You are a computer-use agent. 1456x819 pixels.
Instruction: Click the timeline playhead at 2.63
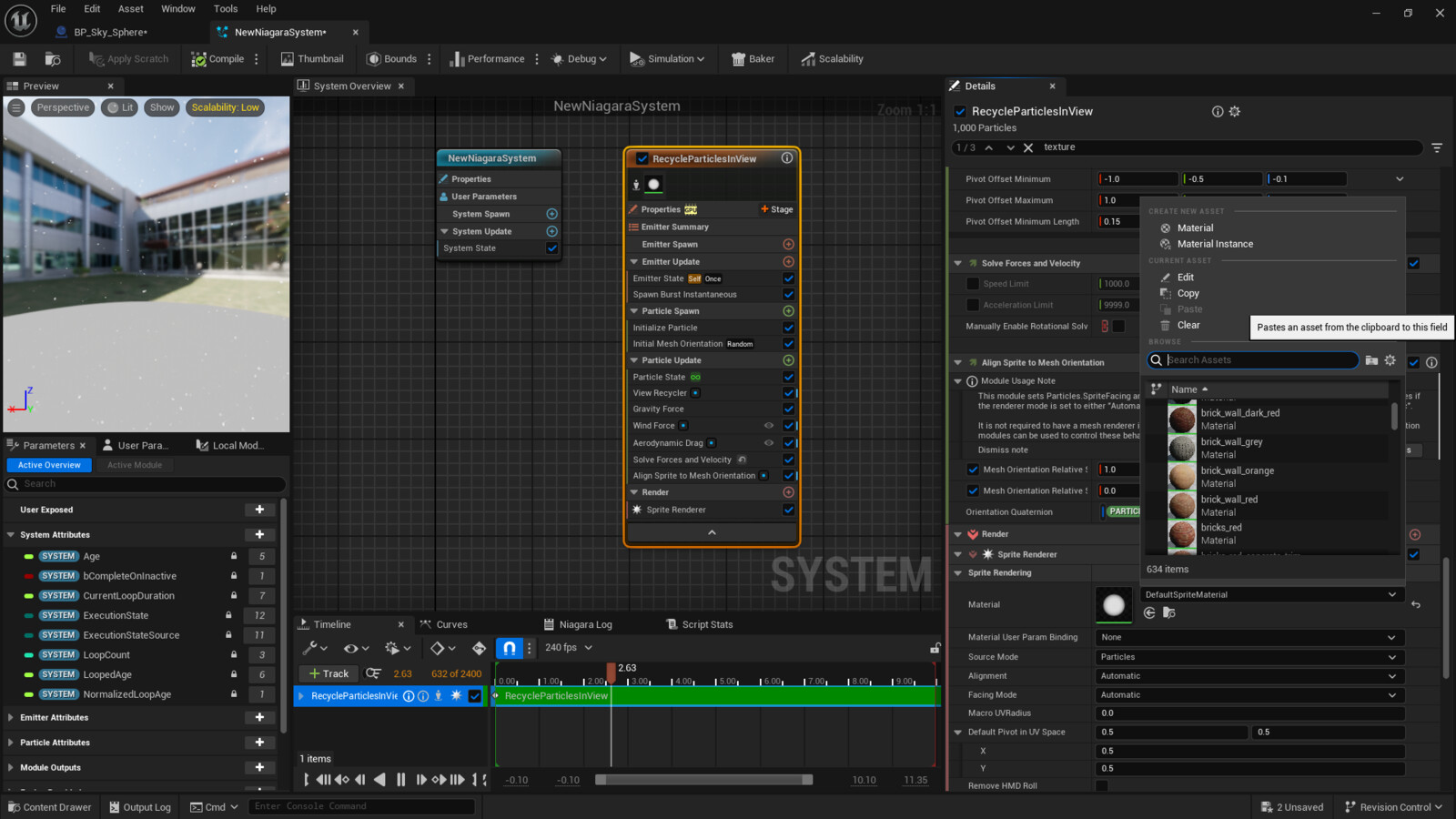[x=611, y=672]
